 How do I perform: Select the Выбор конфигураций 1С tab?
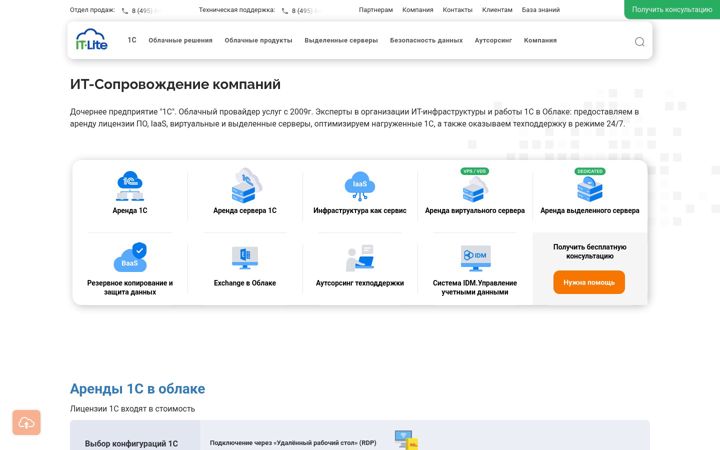point(135,436)
